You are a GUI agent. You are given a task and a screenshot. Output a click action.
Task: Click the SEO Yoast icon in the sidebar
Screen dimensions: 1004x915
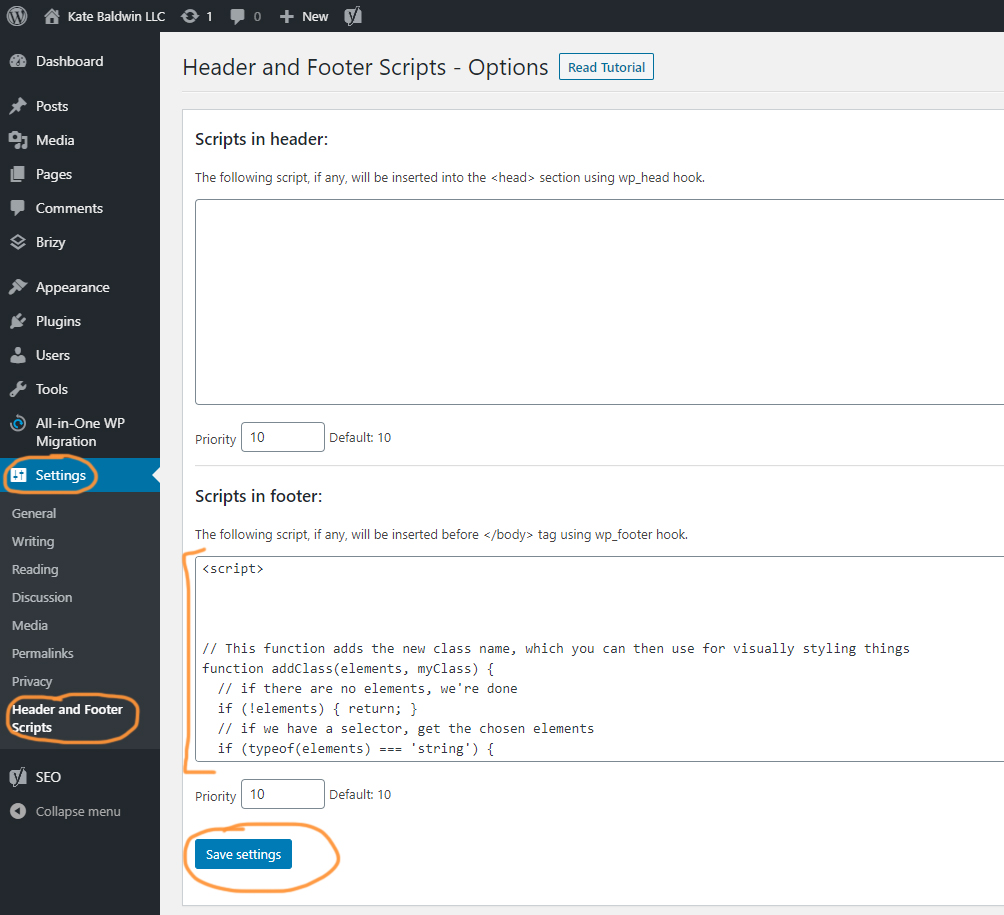point(18,777)
